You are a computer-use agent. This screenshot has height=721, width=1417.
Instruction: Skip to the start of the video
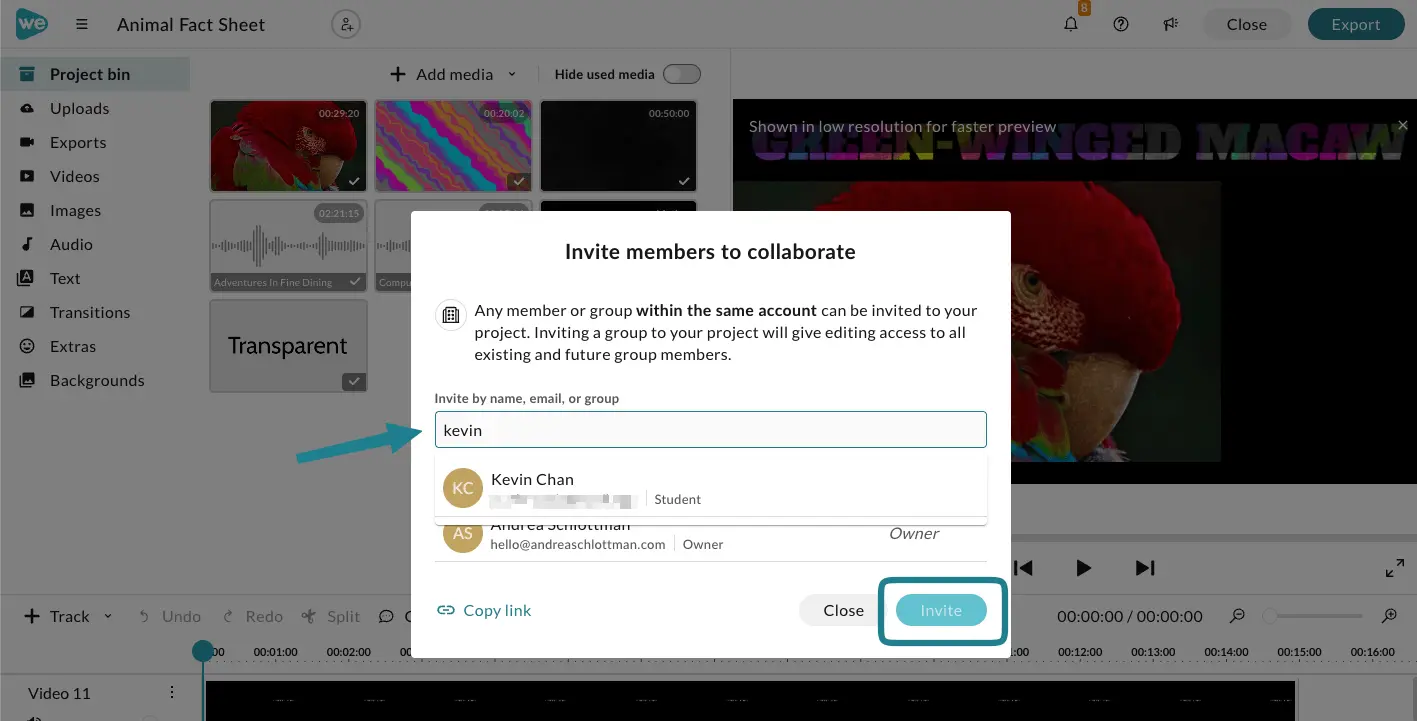1023,568
